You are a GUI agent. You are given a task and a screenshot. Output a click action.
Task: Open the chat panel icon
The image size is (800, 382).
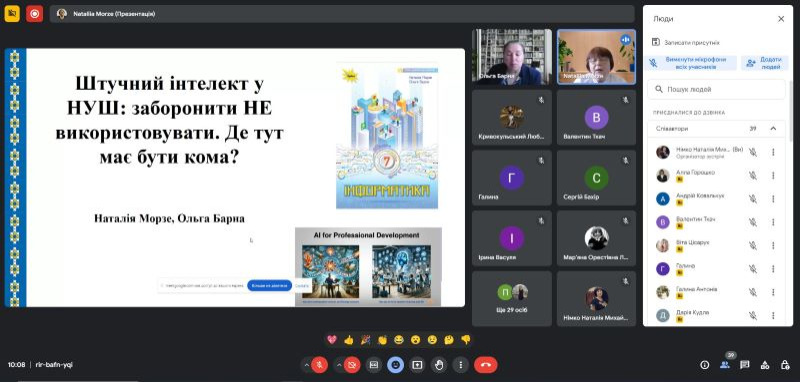(x=745, y=365)
